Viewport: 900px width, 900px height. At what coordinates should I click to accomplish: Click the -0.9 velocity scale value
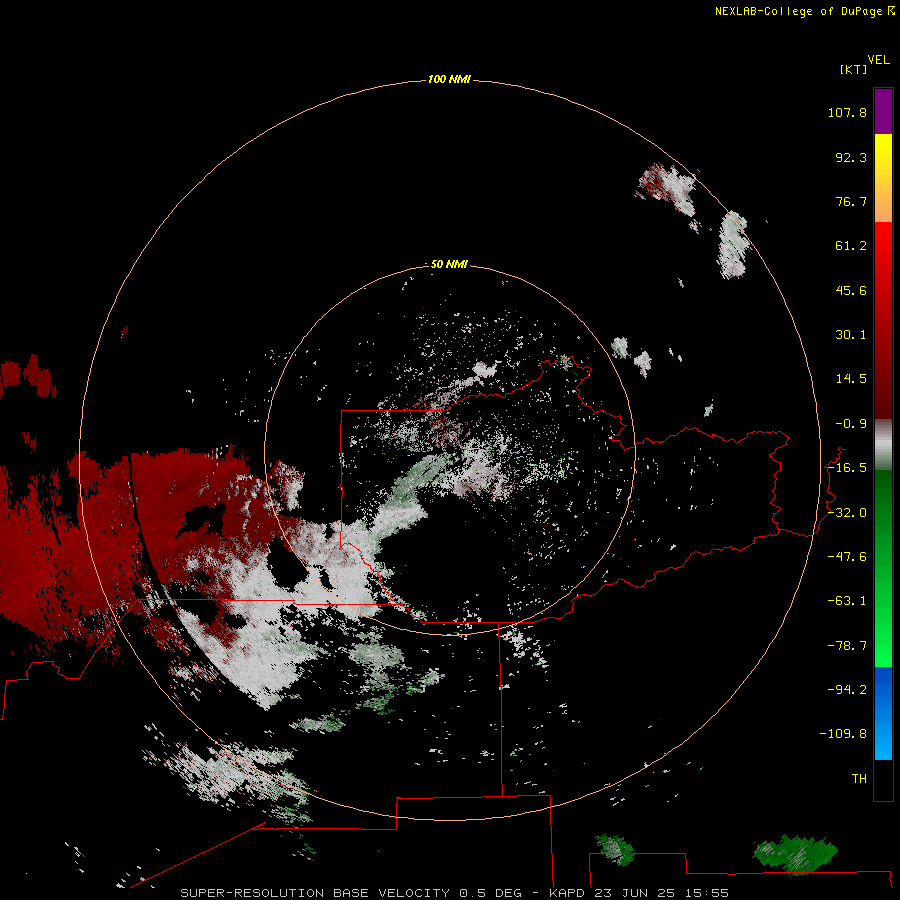click(x=851, y=424)
